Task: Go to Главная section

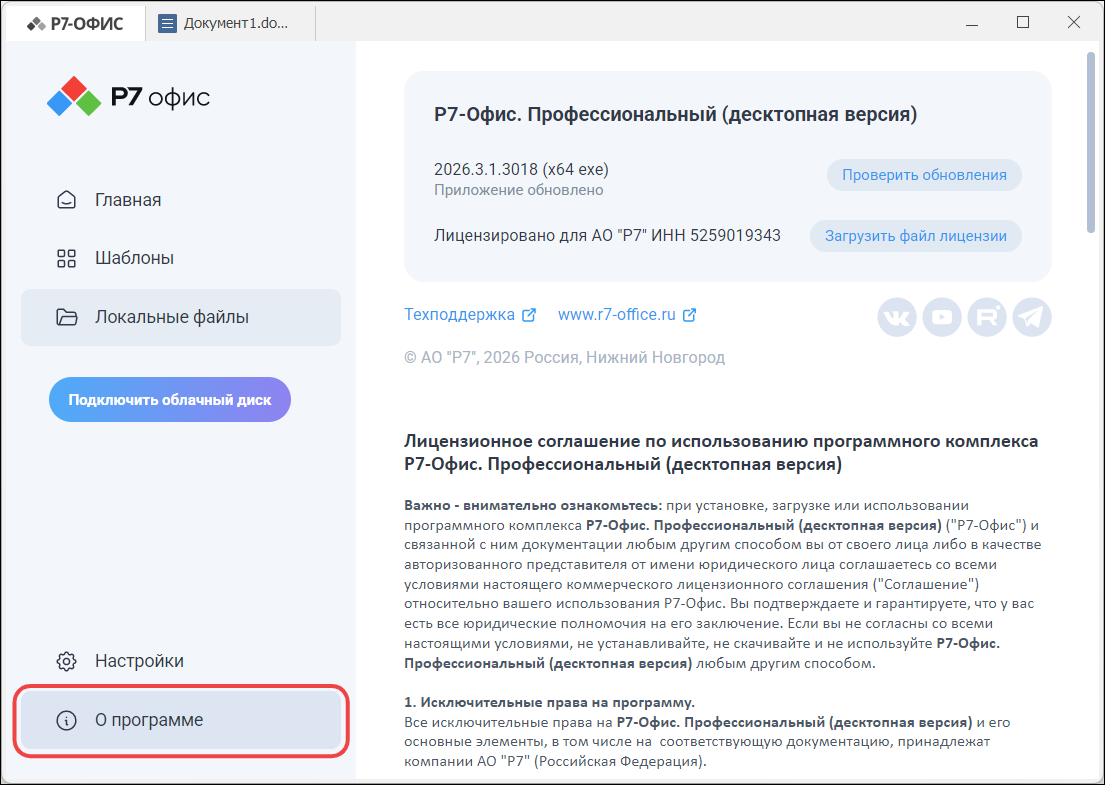Action: point(181,200)
